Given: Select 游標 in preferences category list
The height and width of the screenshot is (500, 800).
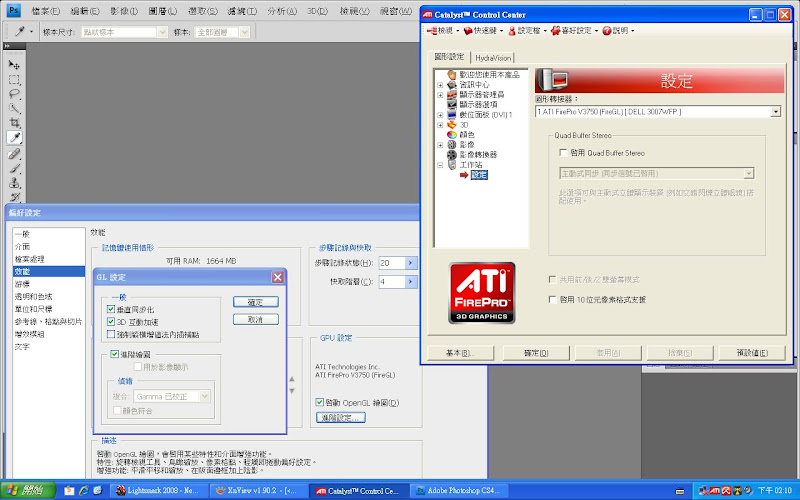Looking at the screenshot, I should [x=48, y=284].
